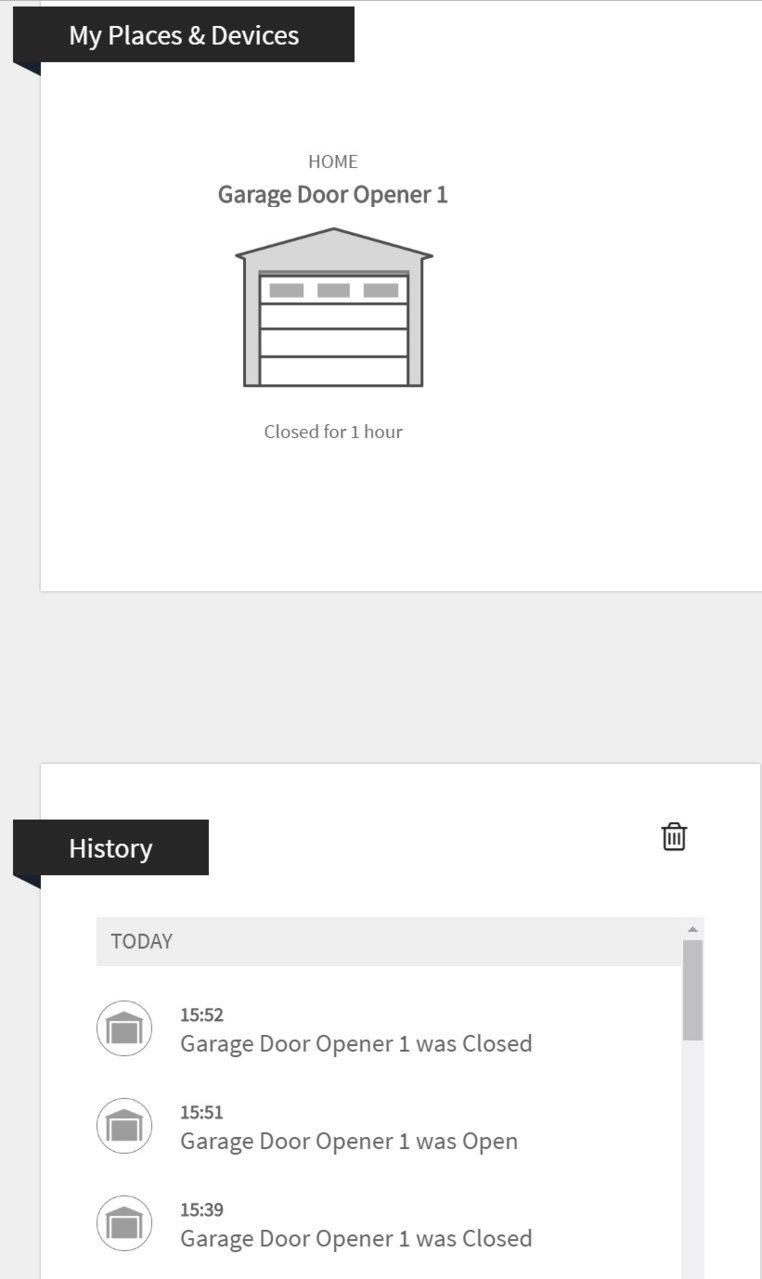
Task: Click the large garage door icon
Action: click(x=334, y=308)
